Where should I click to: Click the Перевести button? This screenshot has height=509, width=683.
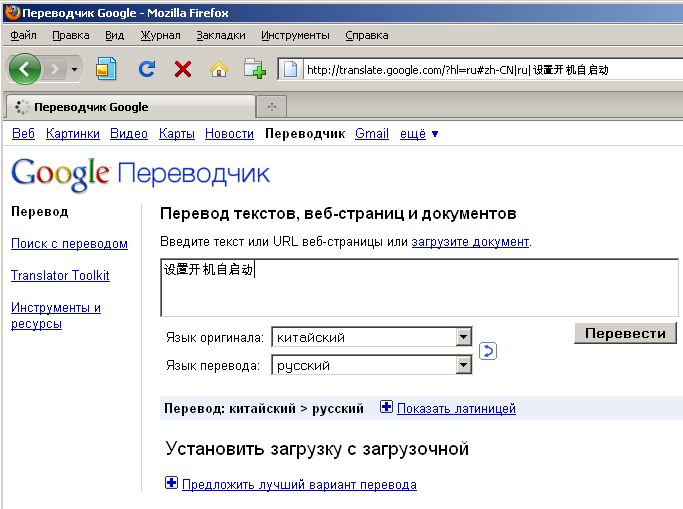(626, 333)
